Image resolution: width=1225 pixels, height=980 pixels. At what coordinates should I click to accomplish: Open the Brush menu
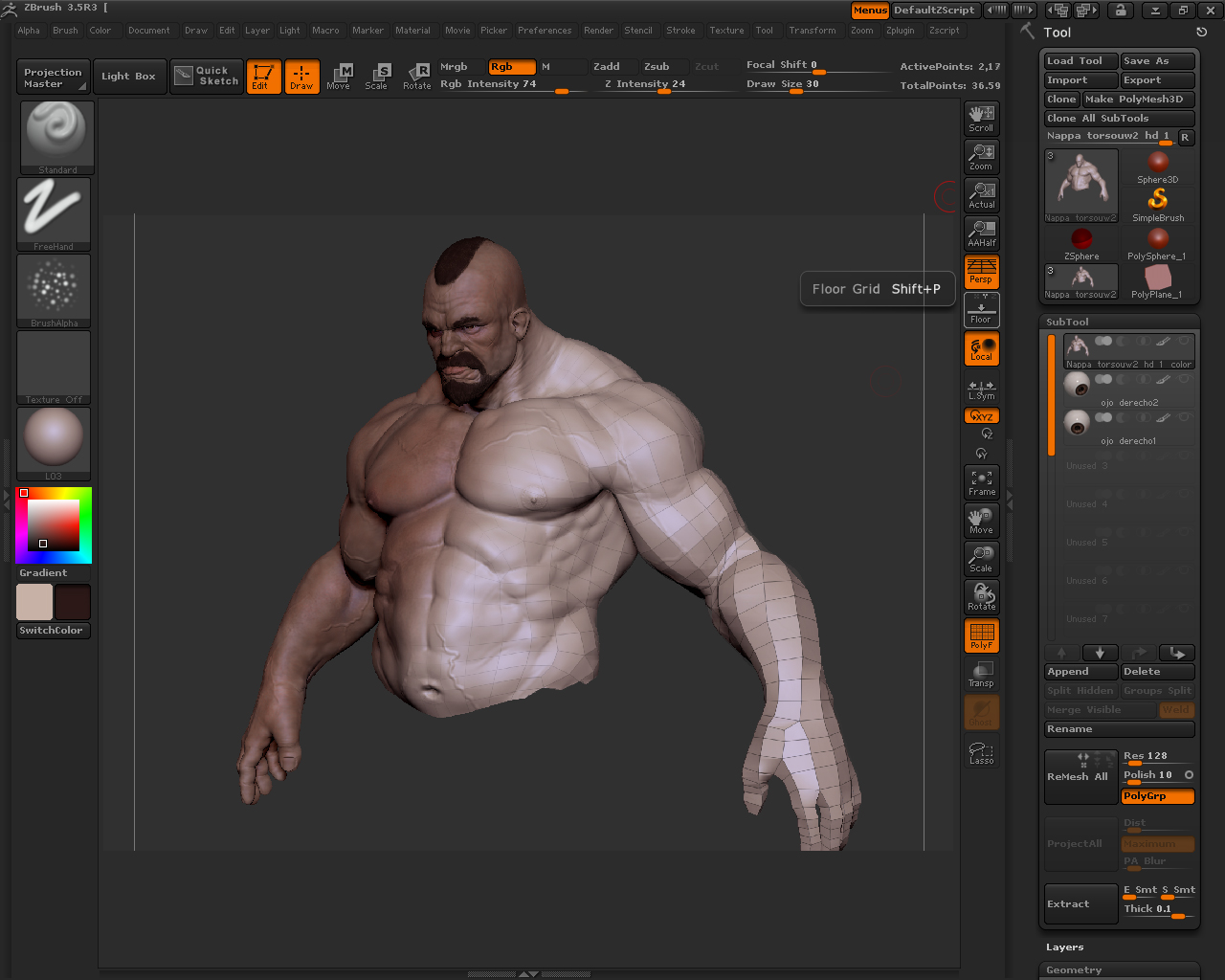click(65, 31)
